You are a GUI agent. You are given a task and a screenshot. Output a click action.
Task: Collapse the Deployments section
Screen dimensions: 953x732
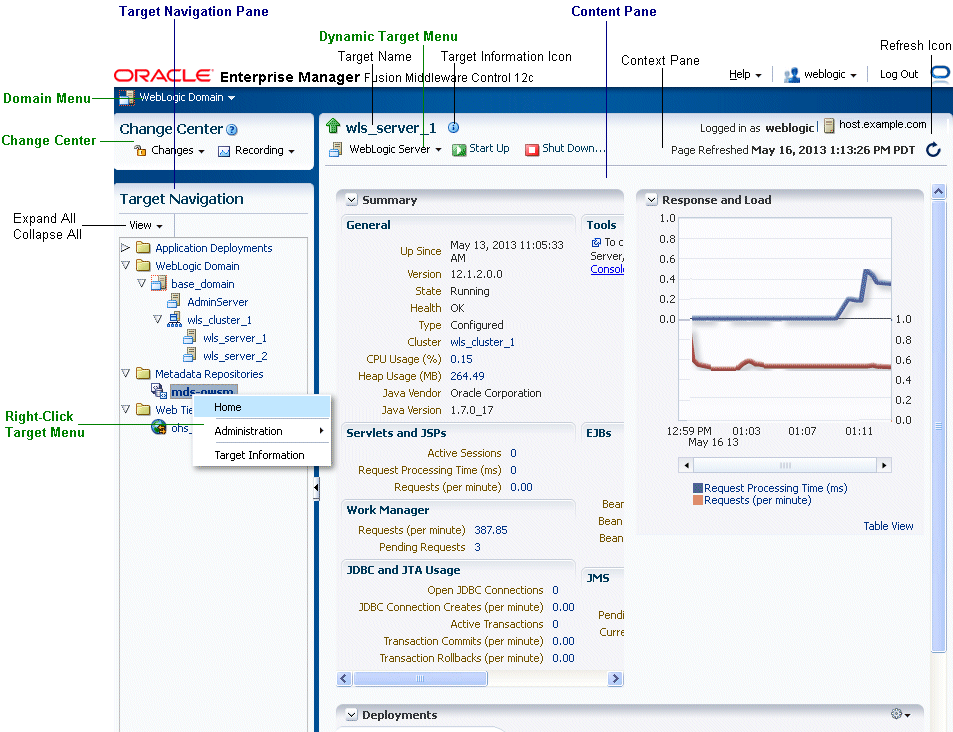click(x=351, y=714)
